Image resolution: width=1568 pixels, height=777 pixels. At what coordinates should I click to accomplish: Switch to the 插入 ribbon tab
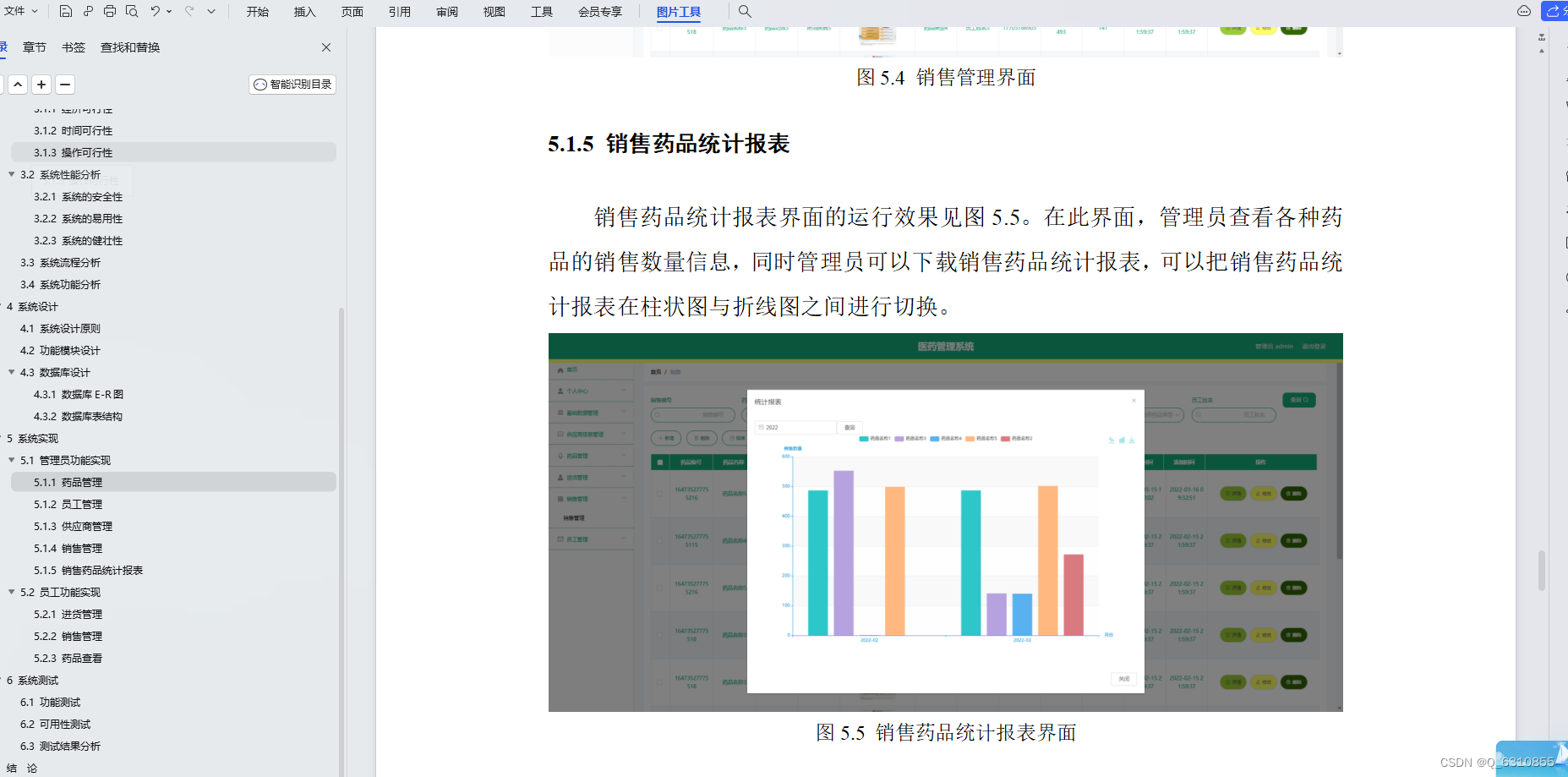click(x=305, y=12)
